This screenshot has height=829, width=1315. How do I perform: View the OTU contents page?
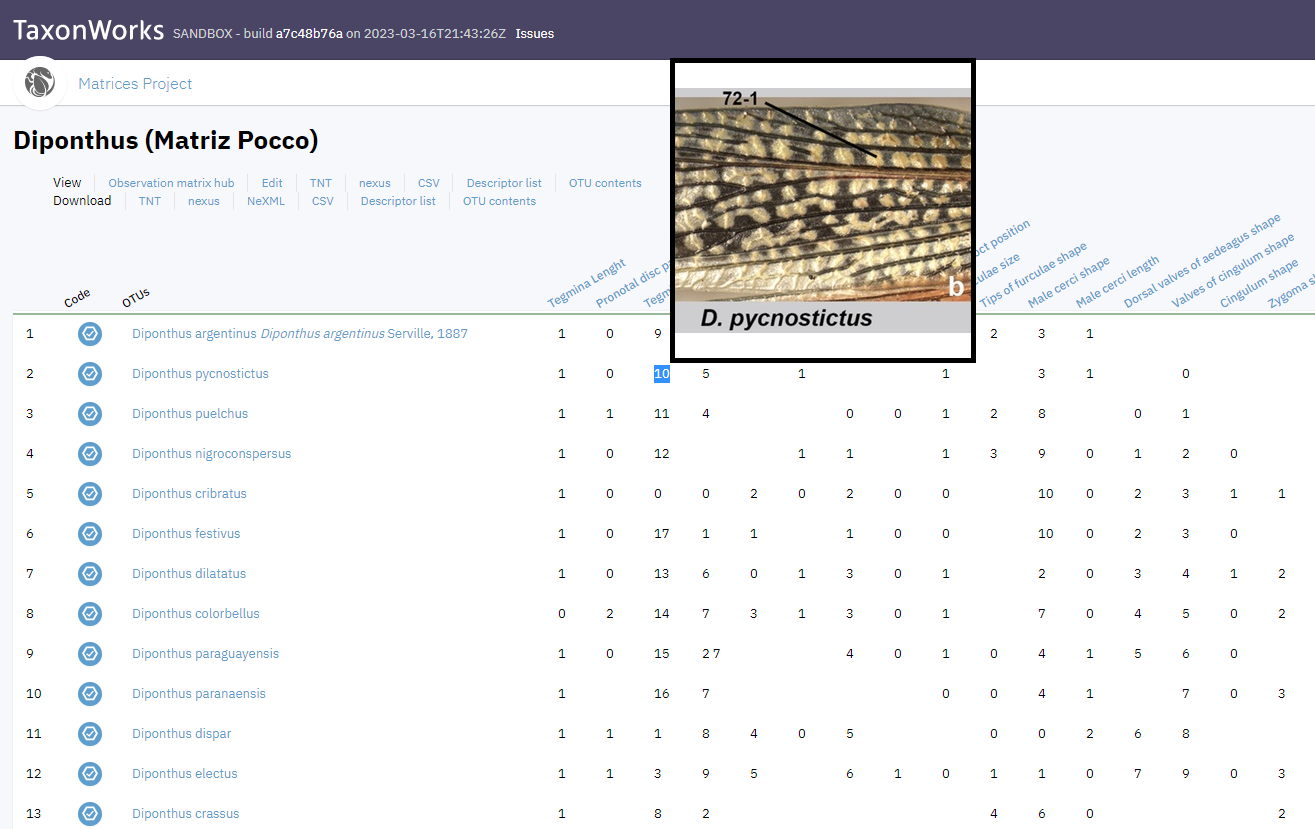pyautogui.click(x=605, y=183)
